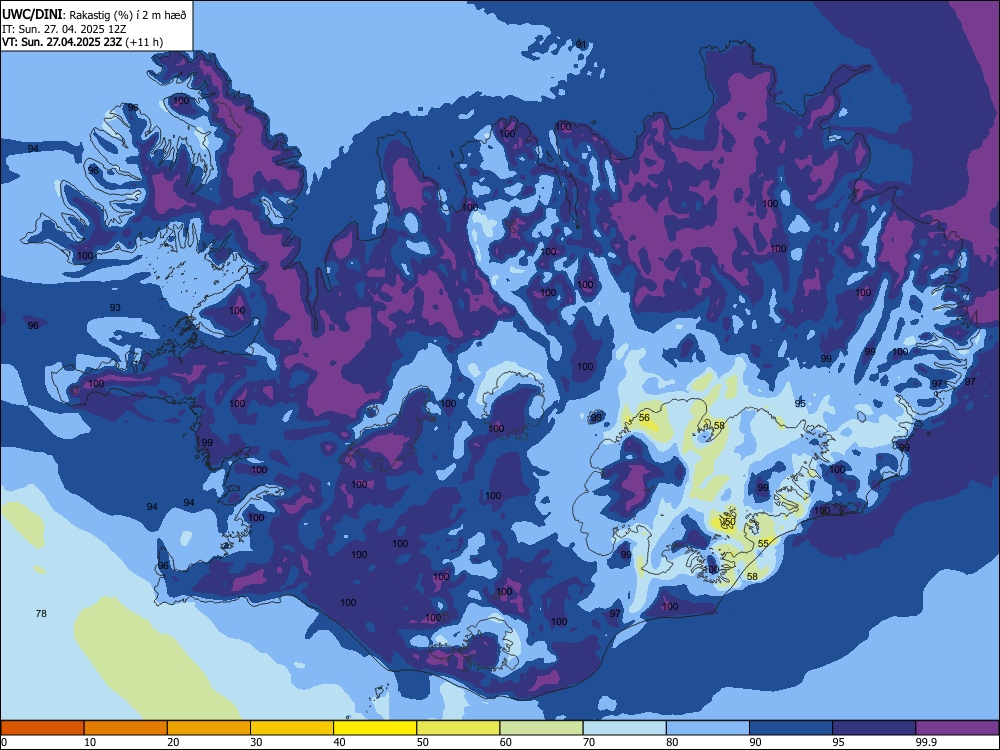Image resolution: width=1000 pixels, height=750 pixels.
Task: Click the '(+11 h)' forecast offset text
Action: [143, 42]
